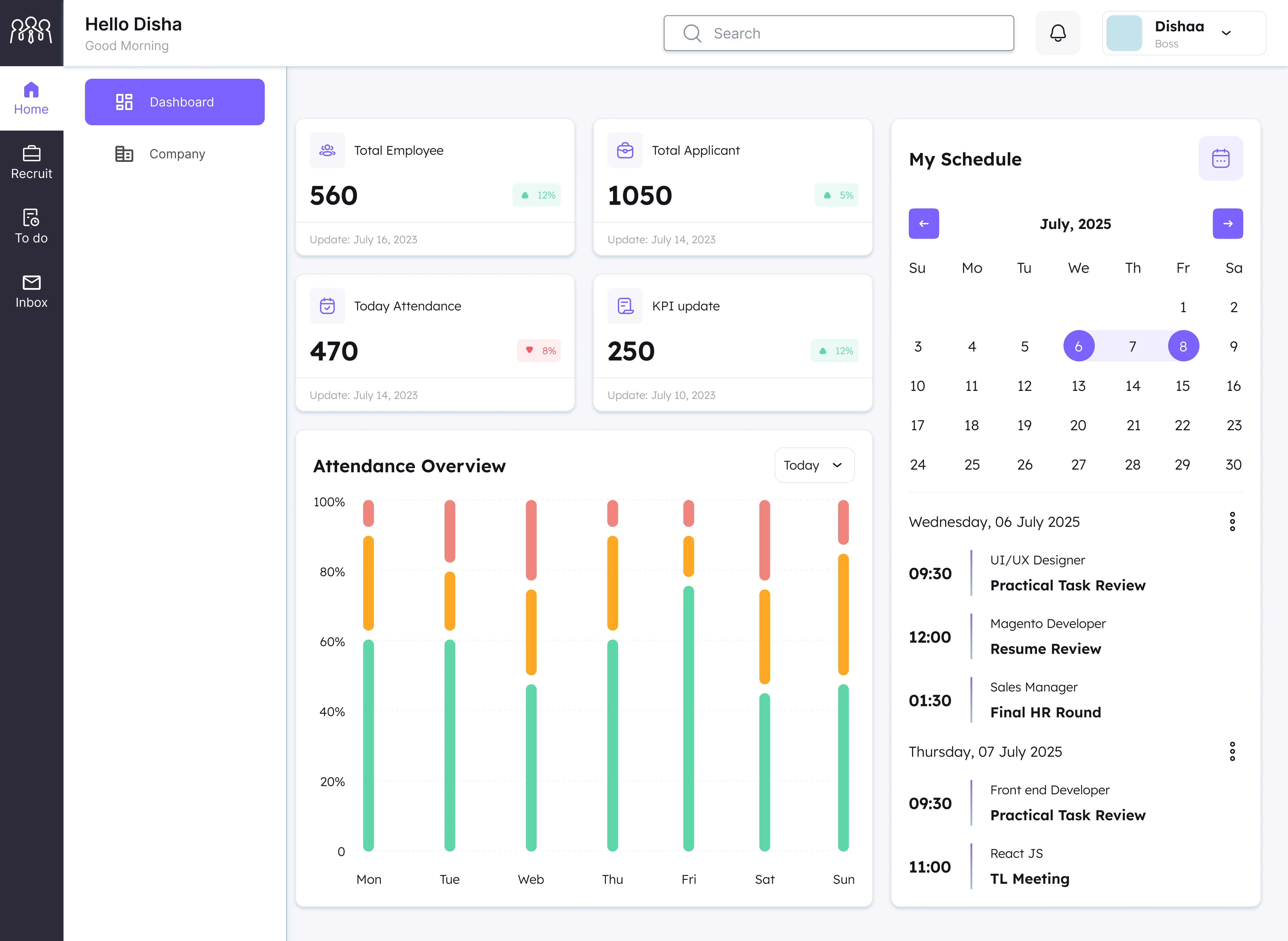Open the Inbox section
Screen dimensions: 1288x941
pos(31,291)
